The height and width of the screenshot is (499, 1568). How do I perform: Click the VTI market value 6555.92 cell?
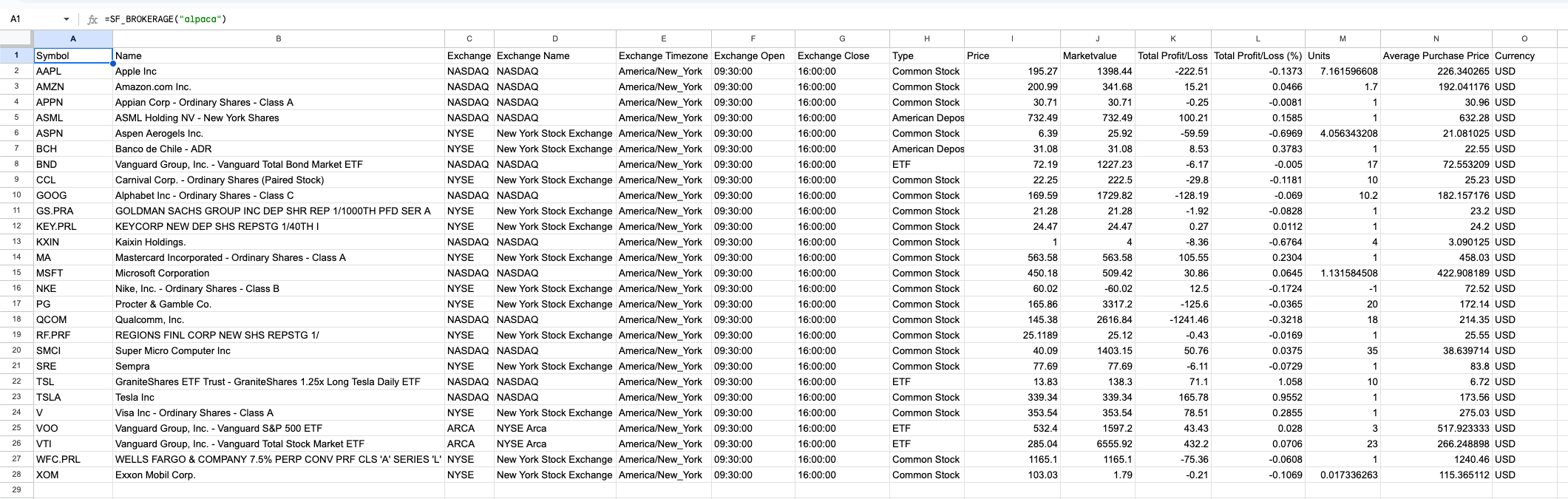point(1097,444)
